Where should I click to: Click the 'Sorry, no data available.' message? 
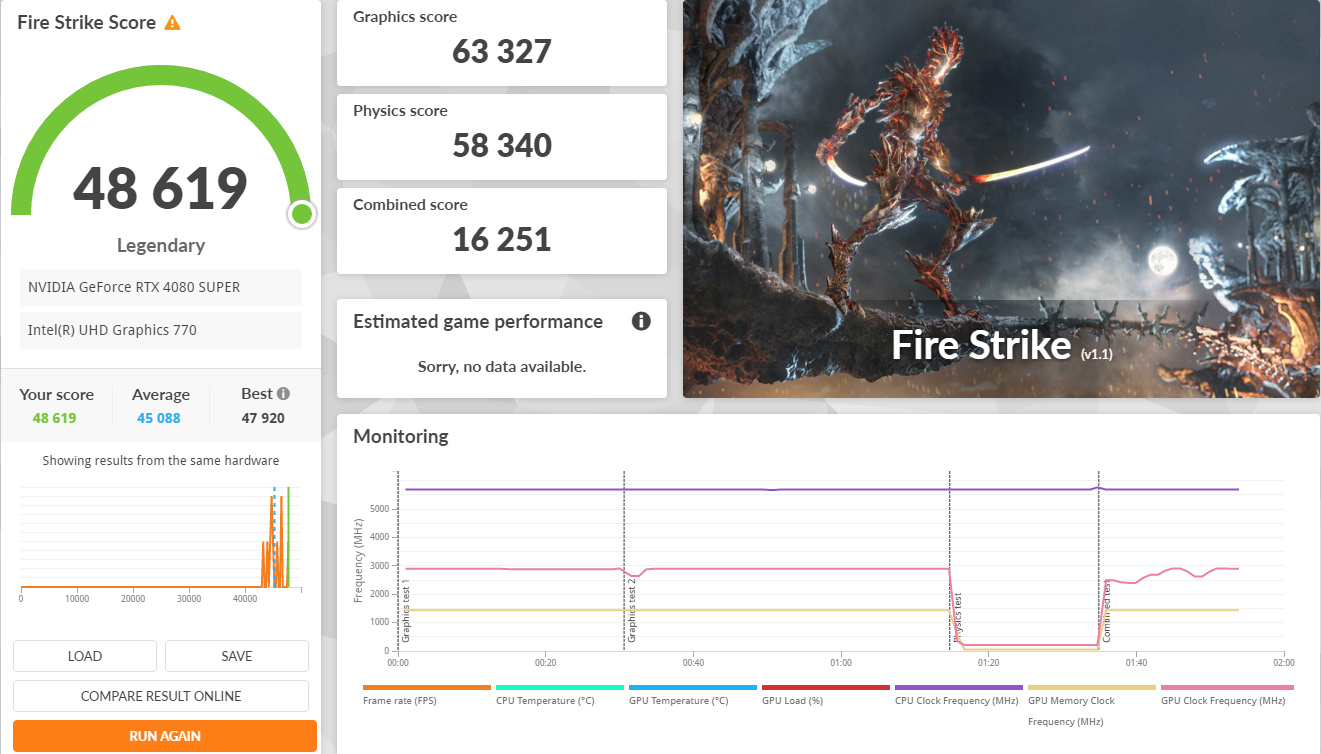click(x=502, y=366)
